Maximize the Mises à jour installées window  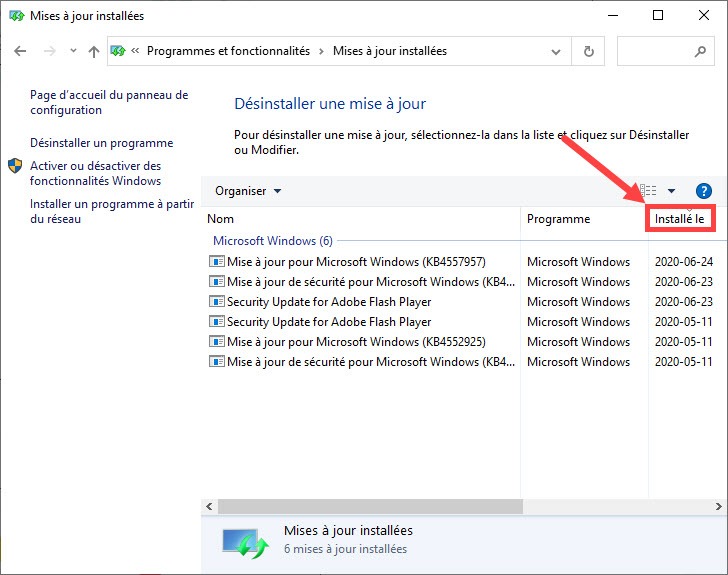click(x=657, y=15)
